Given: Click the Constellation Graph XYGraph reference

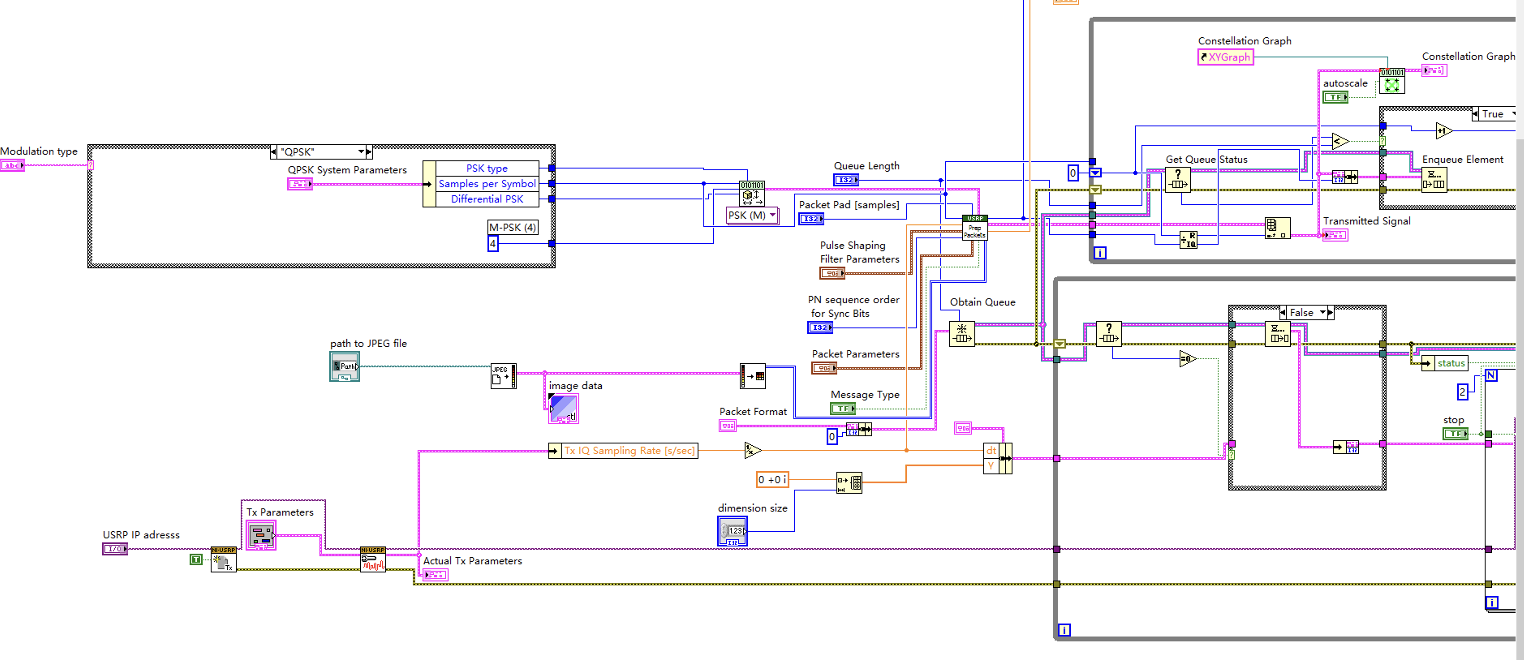Looking at the screenshot, I should 1225,57.
